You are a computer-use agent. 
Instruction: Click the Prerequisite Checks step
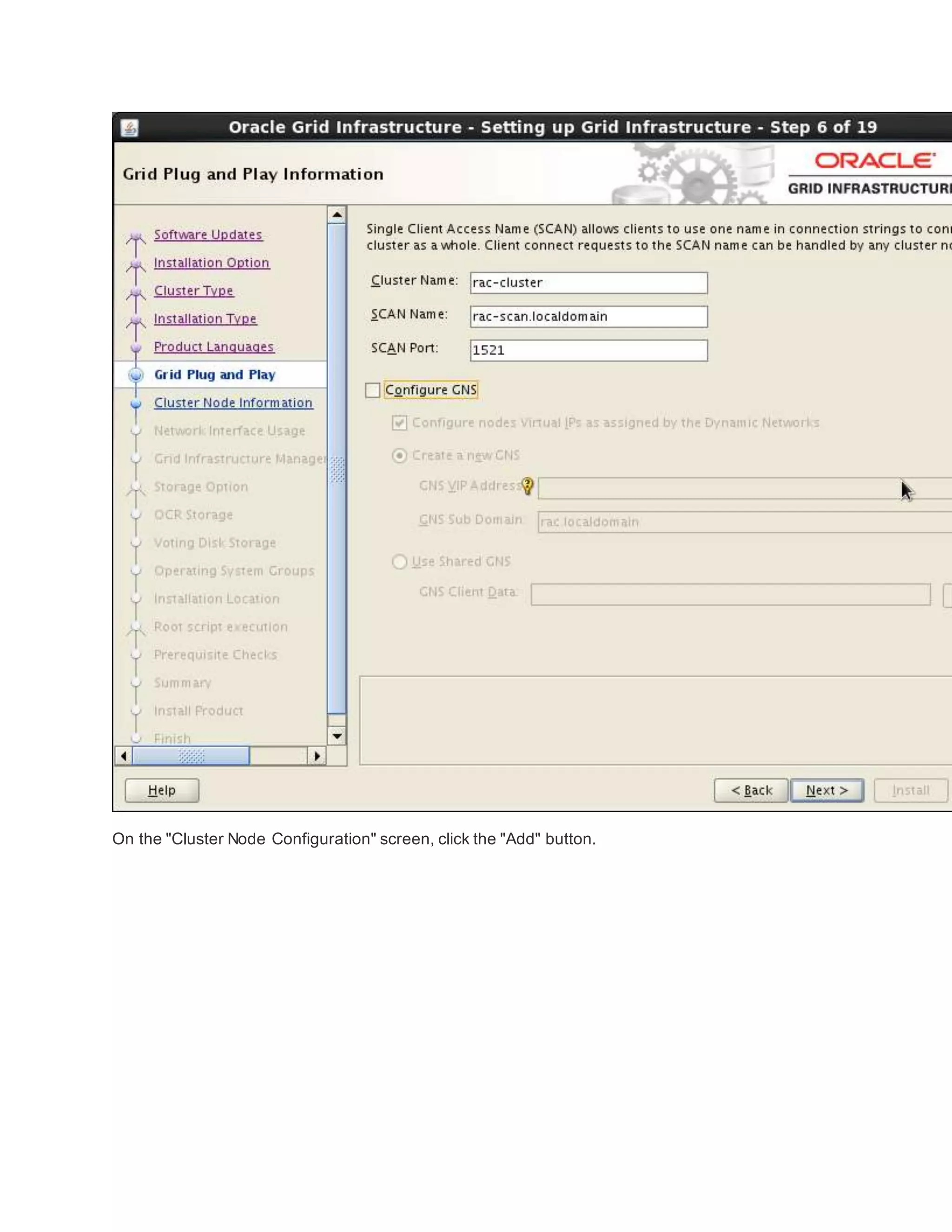[x=215, y=655]
